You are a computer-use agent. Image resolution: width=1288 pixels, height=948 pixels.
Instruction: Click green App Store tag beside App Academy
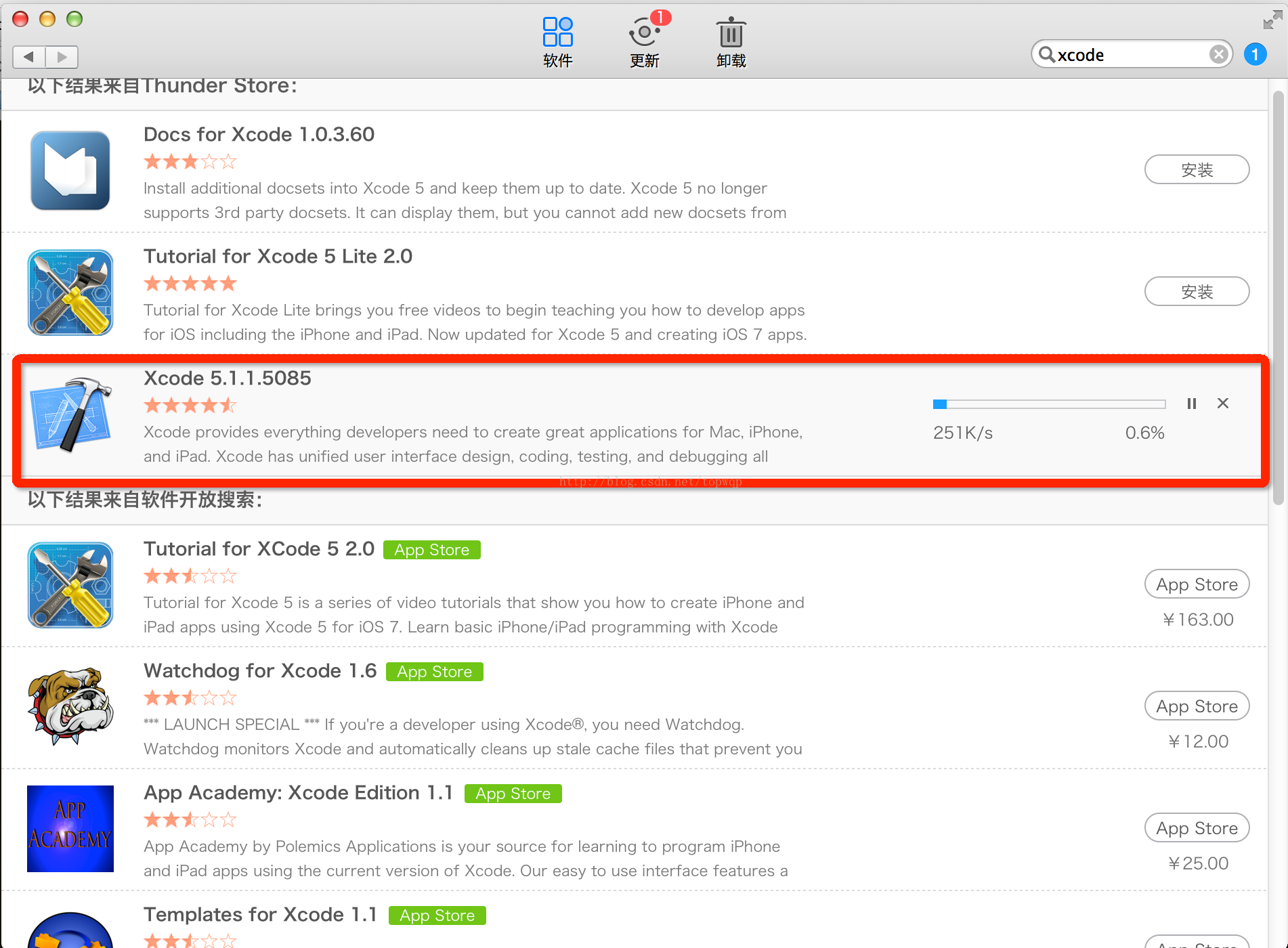click(x=513, y=794)
